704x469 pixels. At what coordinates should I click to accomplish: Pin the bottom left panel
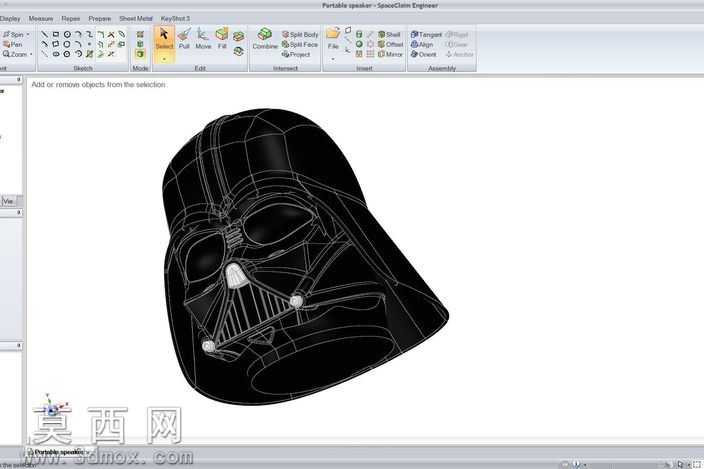click(x=19, y=346)
